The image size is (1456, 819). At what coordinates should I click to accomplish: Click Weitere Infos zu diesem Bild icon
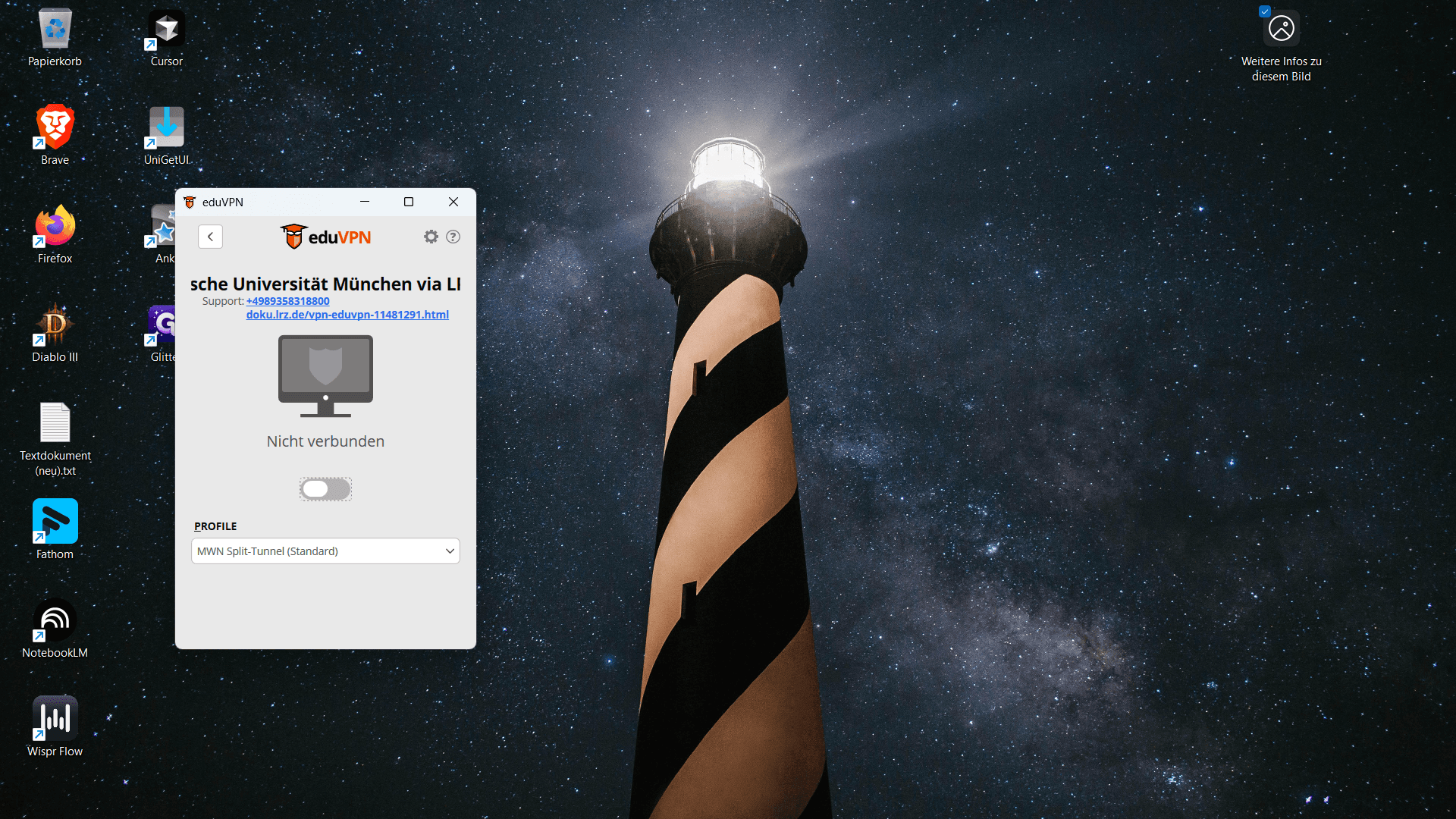[1282, 44]
